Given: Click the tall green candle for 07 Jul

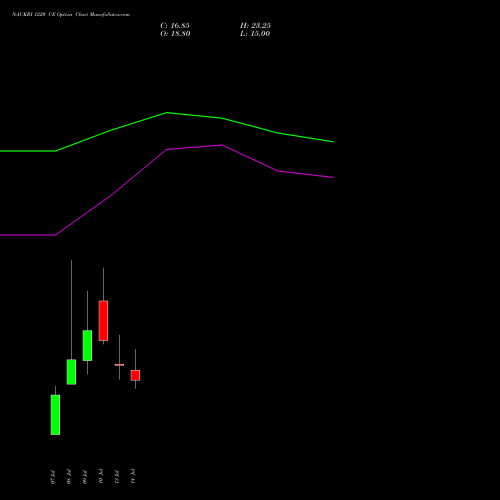Looking at the screenshot, I should coord(55,415).
